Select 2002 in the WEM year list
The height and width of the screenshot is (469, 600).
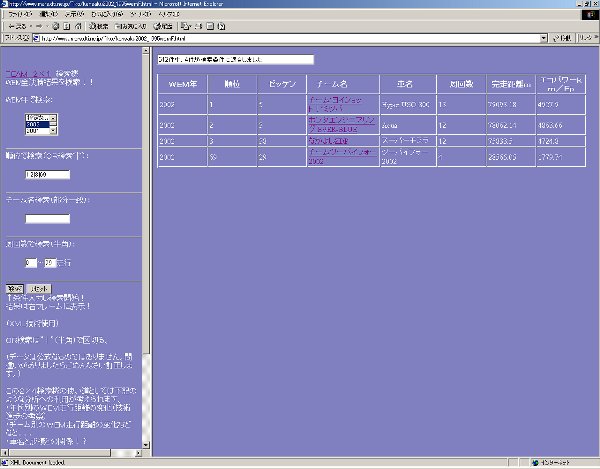tap(37, 124)
